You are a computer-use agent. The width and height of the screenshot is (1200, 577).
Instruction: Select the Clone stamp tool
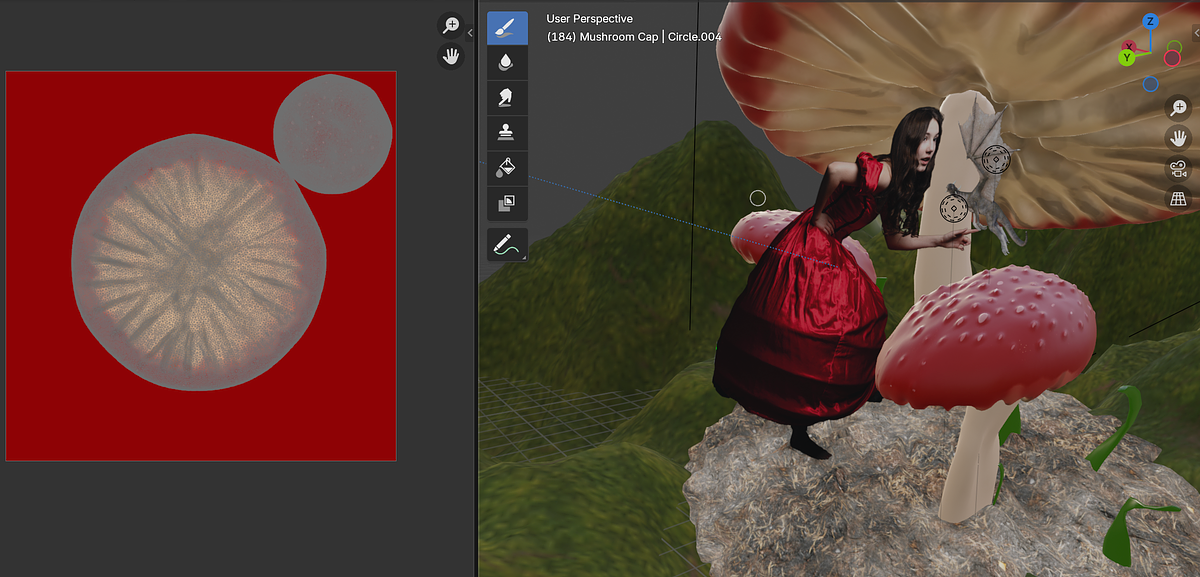tap(507, 132)
